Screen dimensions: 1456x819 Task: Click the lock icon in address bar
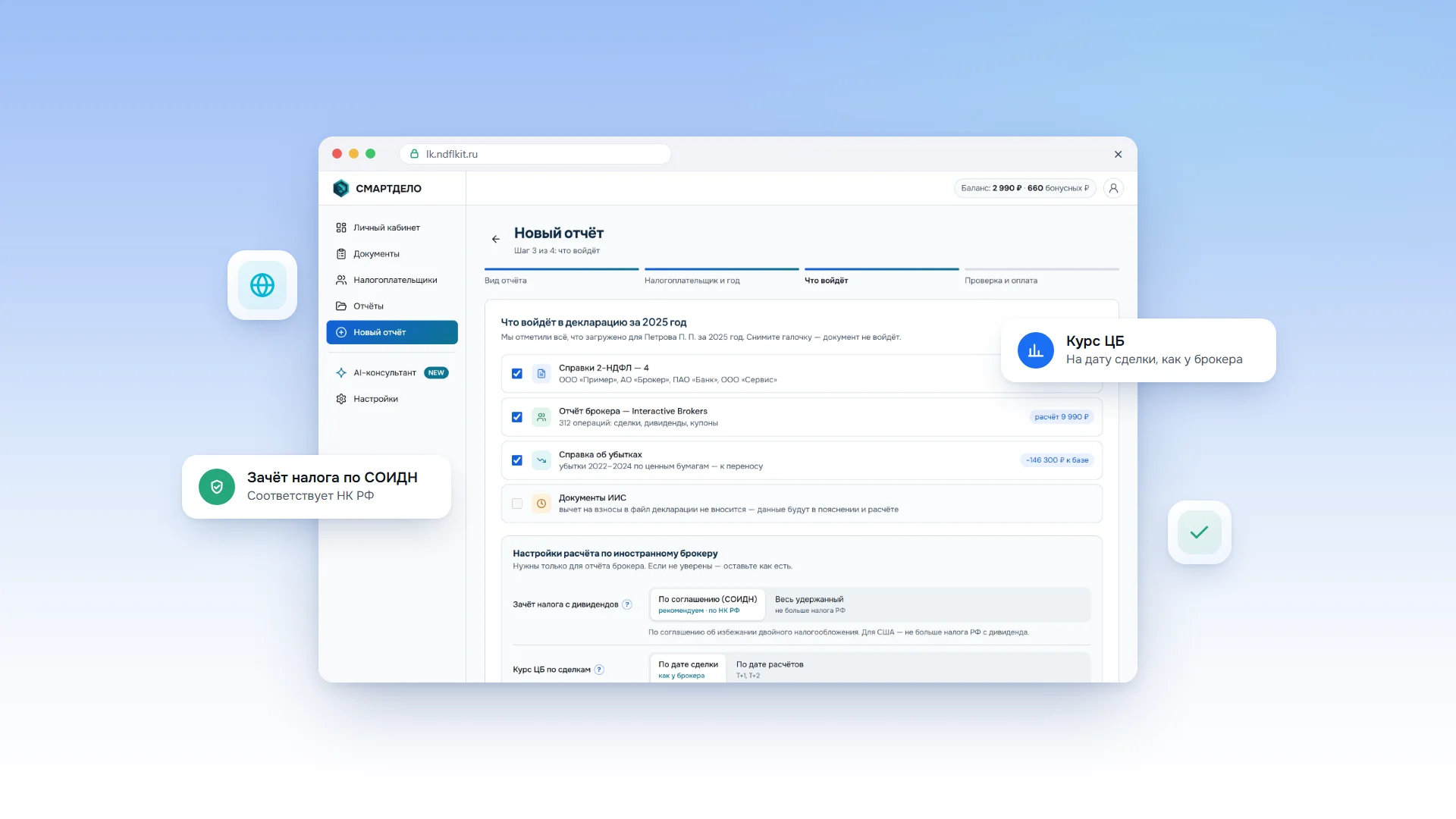click(415, 154)
